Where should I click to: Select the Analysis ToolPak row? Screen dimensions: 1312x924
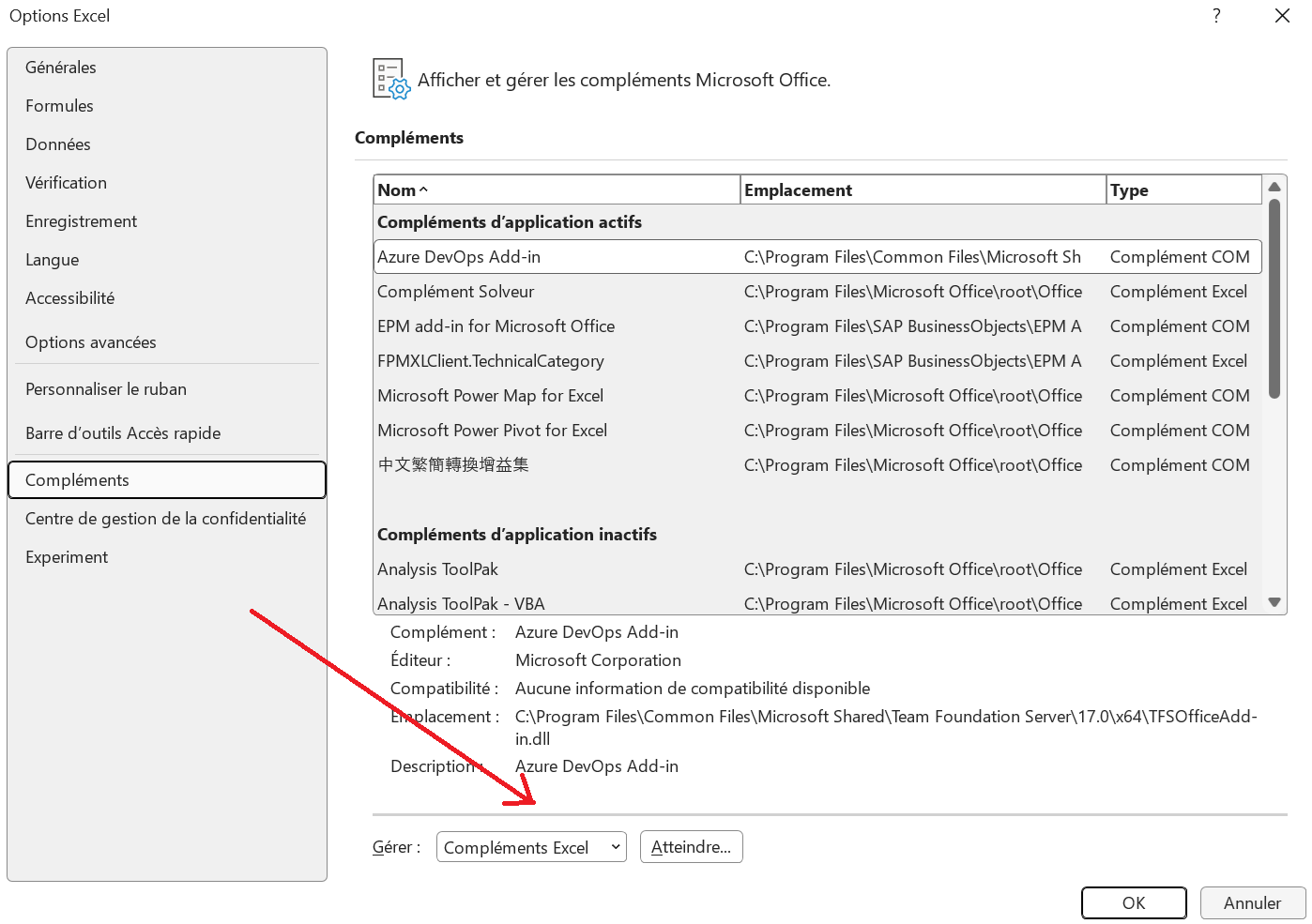(817, 569)
